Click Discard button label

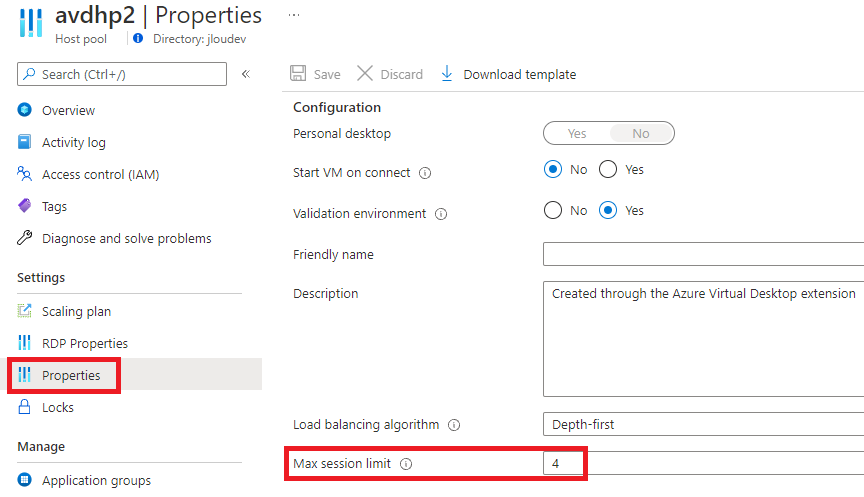(402, 74)
